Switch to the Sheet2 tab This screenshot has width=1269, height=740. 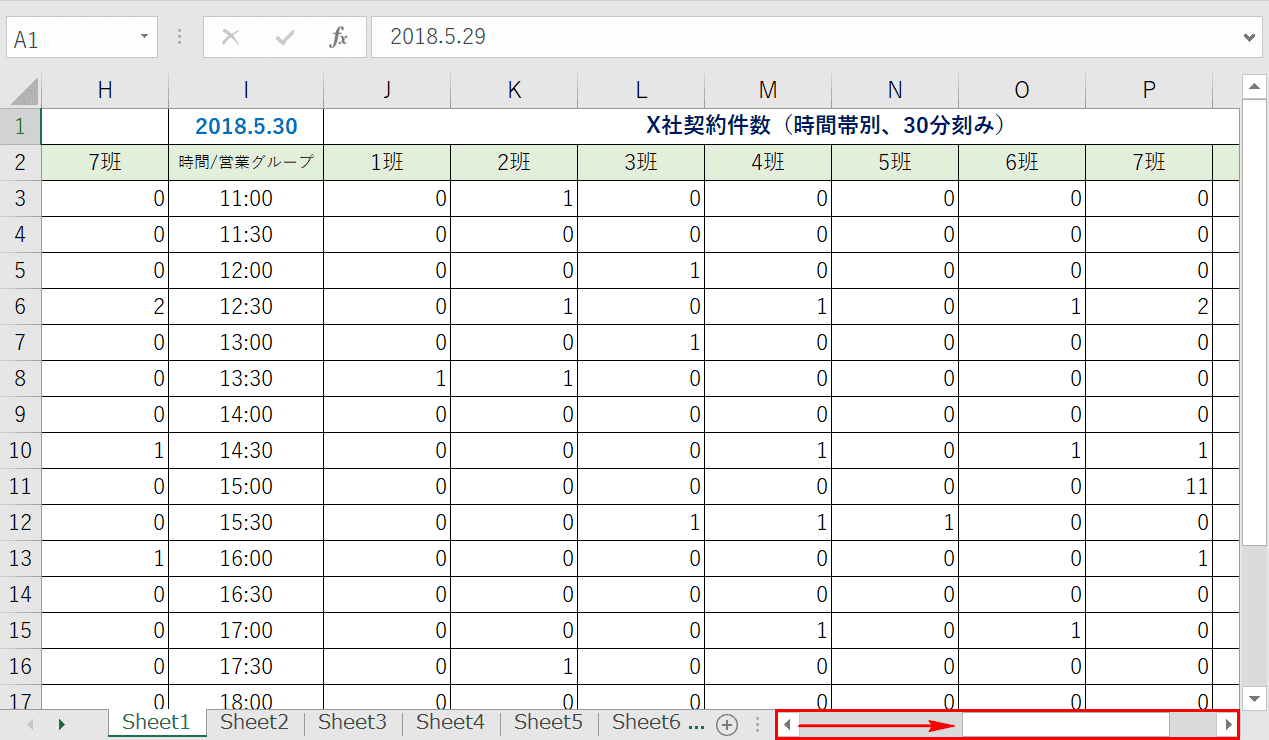tap(254, 722)
